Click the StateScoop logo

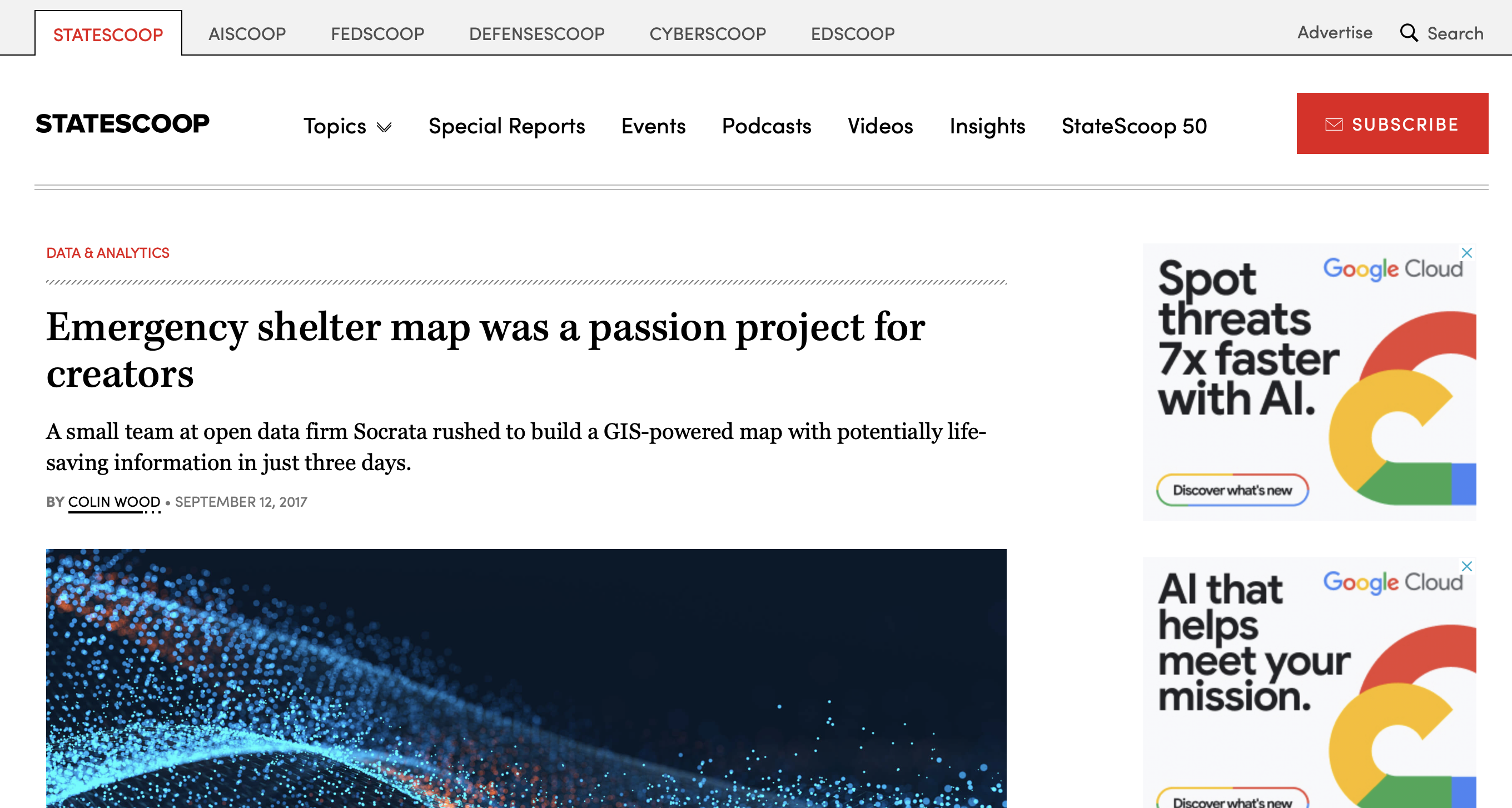coord(122,124)
